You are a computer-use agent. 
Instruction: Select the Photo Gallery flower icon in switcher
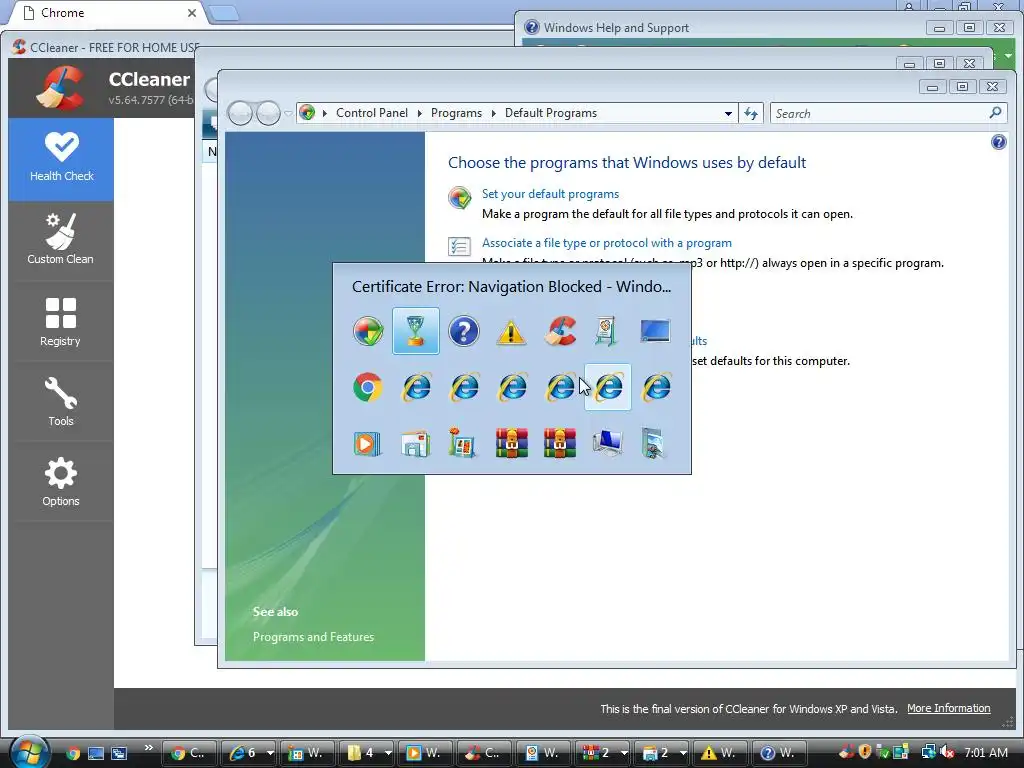[x=464, y=443]
